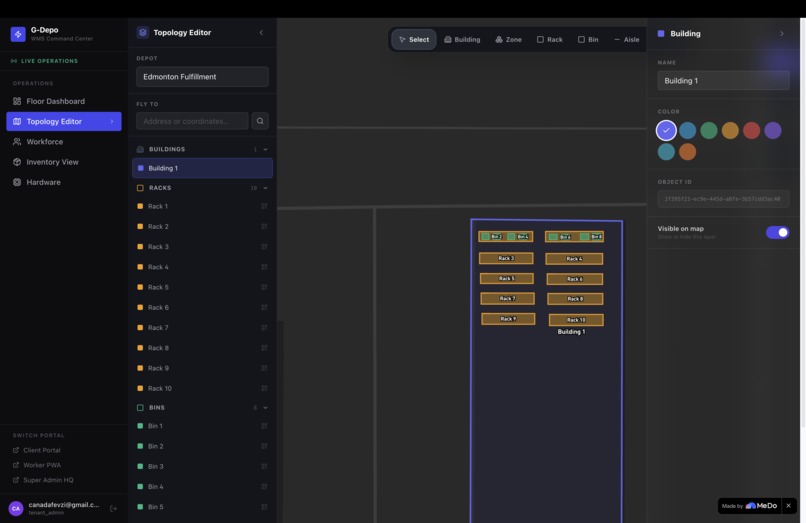806x523 pixels.
Task: Click the CA user avatar
Action: point(16,509)
